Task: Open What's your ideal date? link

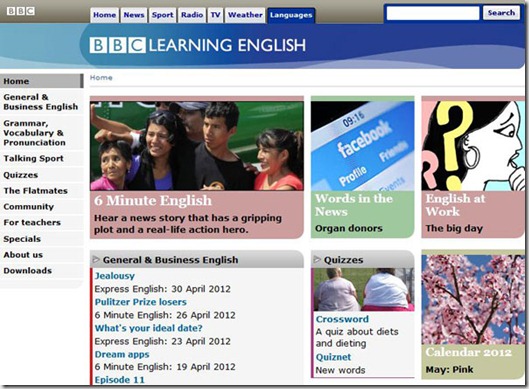Action: tap(148, 328)
